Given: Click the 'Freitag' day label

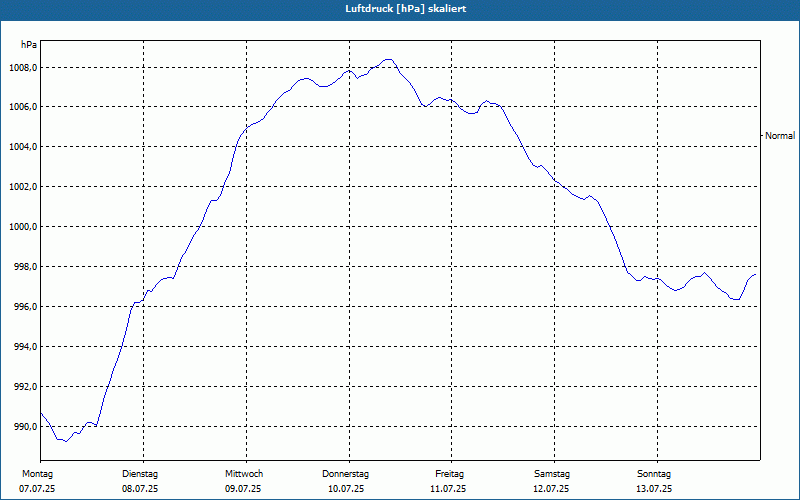Looking at the screenshot, I should [449, 474].
